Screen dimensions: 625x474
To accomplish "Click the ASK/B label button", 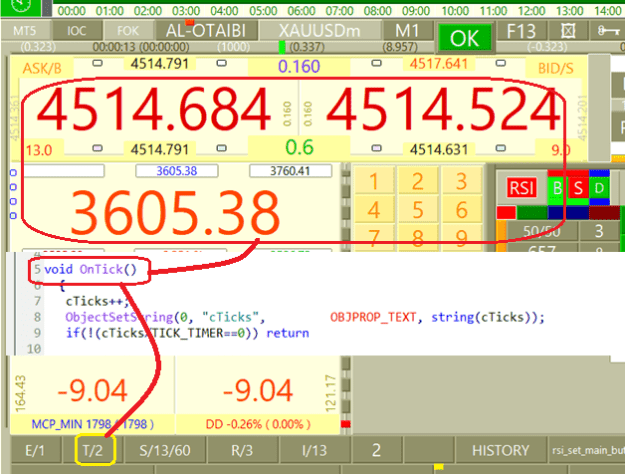I will [x=42, y=69].
